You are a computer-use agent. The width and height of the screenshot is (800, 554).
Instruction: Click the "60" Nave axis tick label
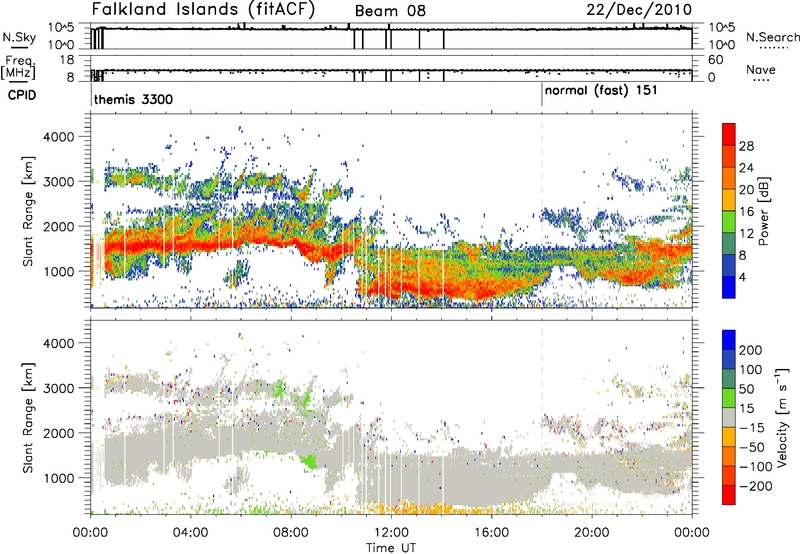tap(716, 60)
